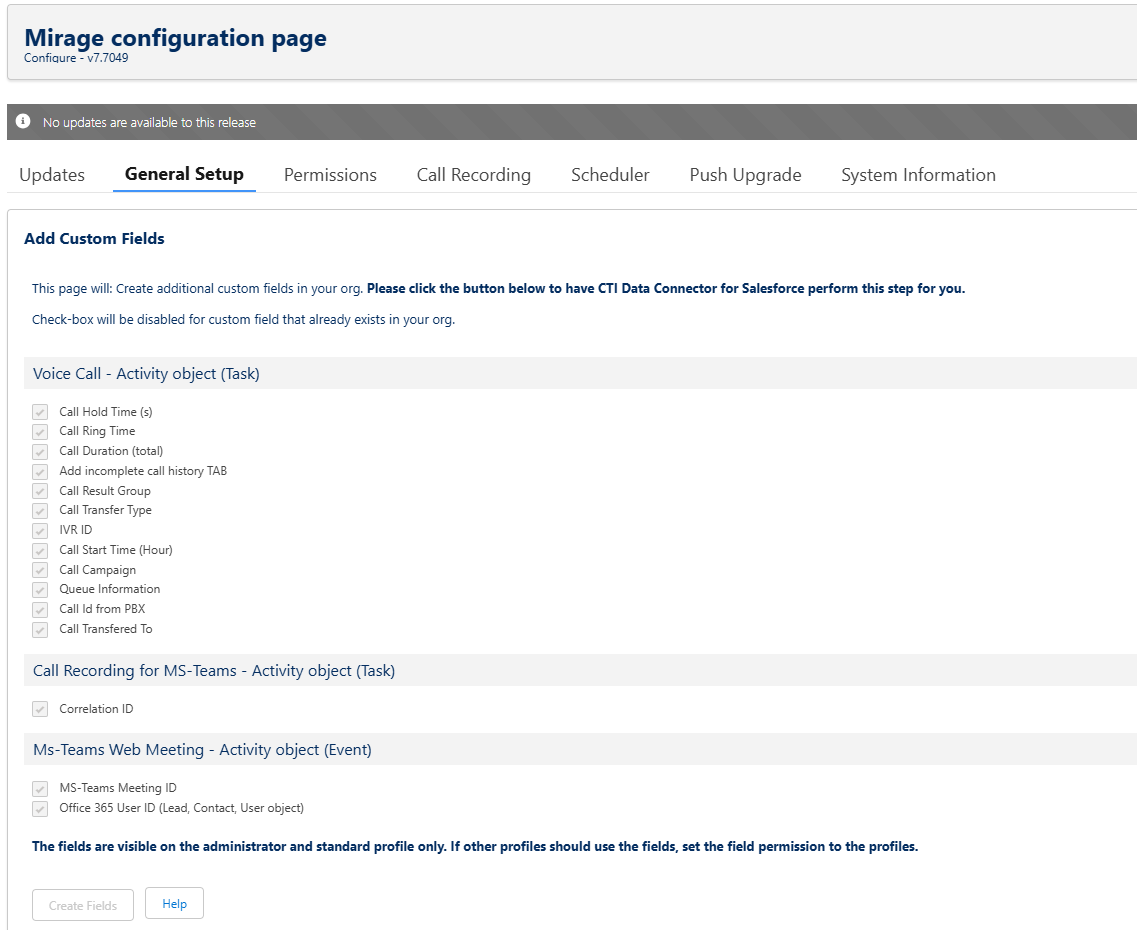Image resolution: width=1137 pixels, height=930 pixels.
Task: Toggle the Queue Information checkbox
Action: (40, 589)
